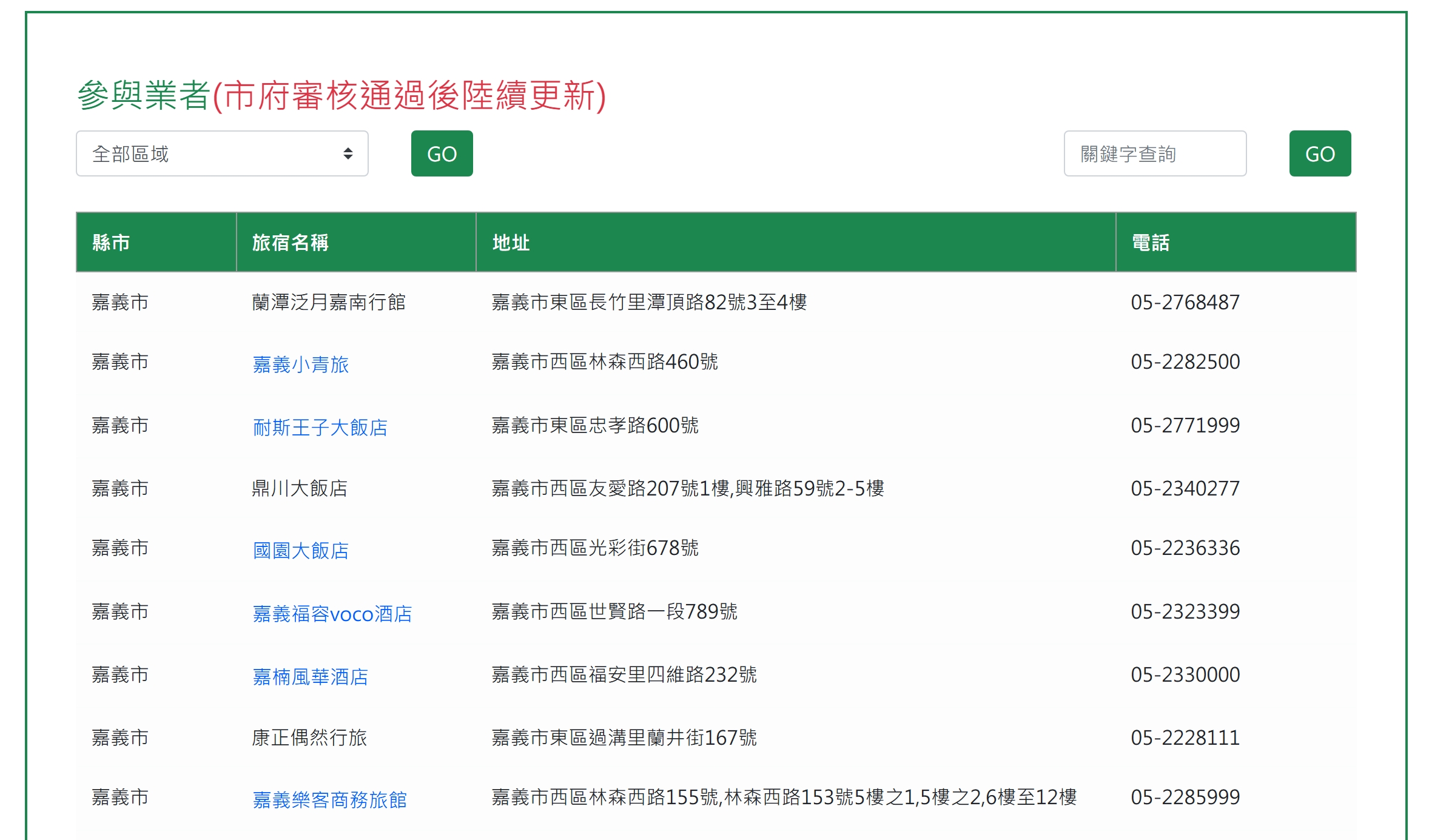Image resolution: width=1429 pixels, height=840 pixels.
Task: Open the 耐斯王子大飯店 link
Action: click(x=320, y=428)
